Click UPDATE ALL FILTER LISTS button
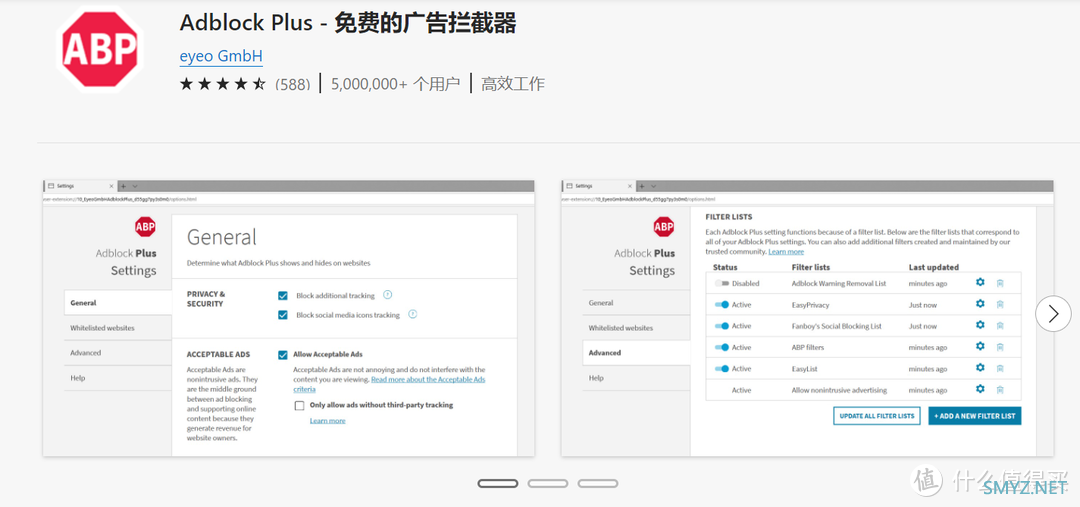The width and height of the screenshot is (1080, 507). [876, 416]
